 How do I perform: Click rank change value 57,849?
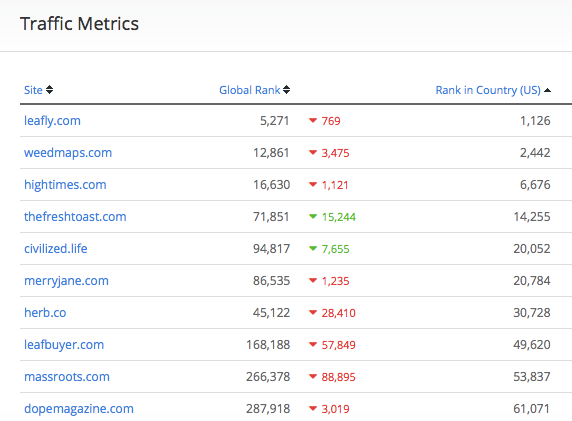point(338,345)
